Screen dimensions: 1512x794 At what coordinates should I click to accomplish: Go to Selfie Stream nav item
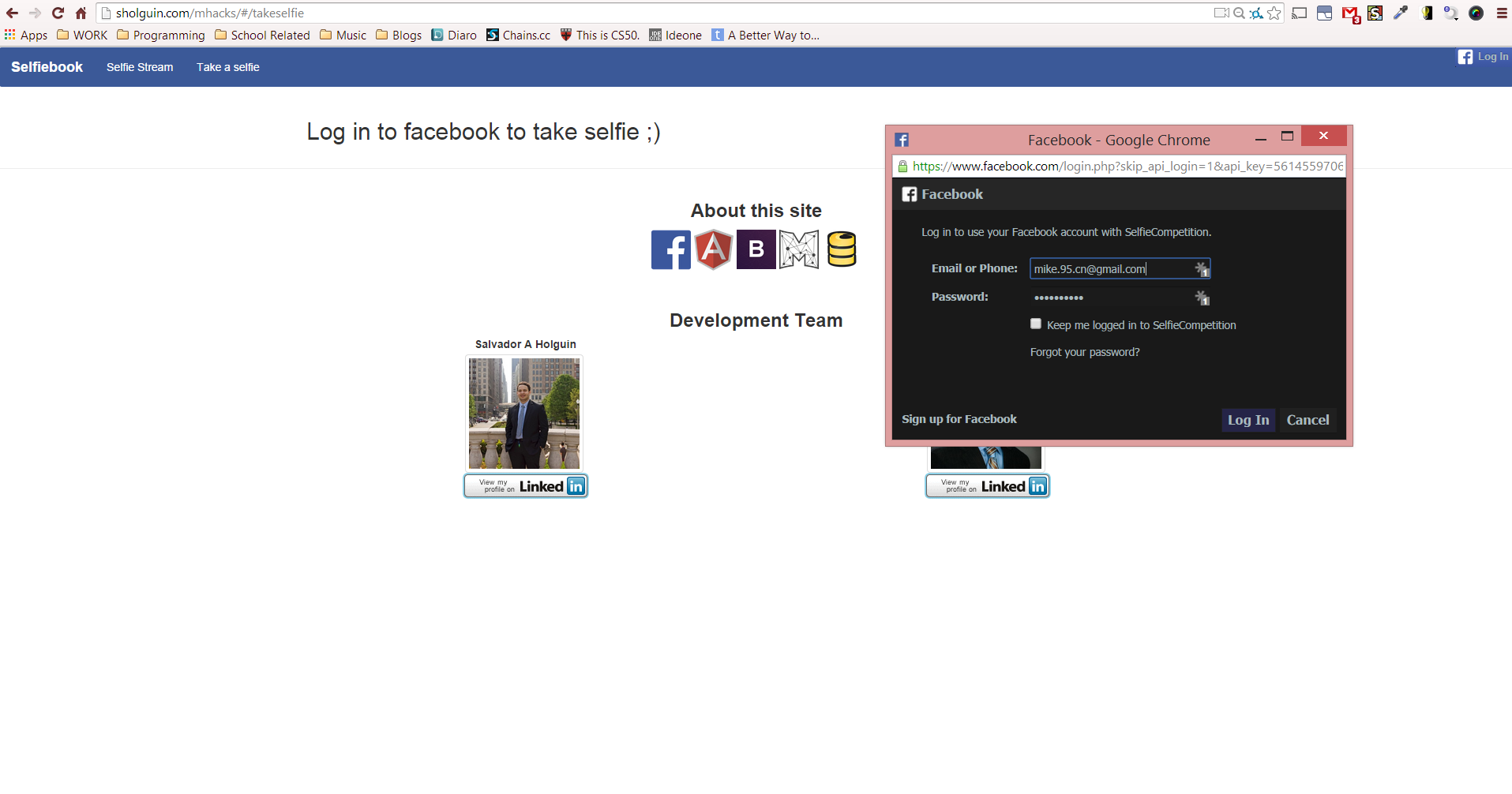[140, 67]
